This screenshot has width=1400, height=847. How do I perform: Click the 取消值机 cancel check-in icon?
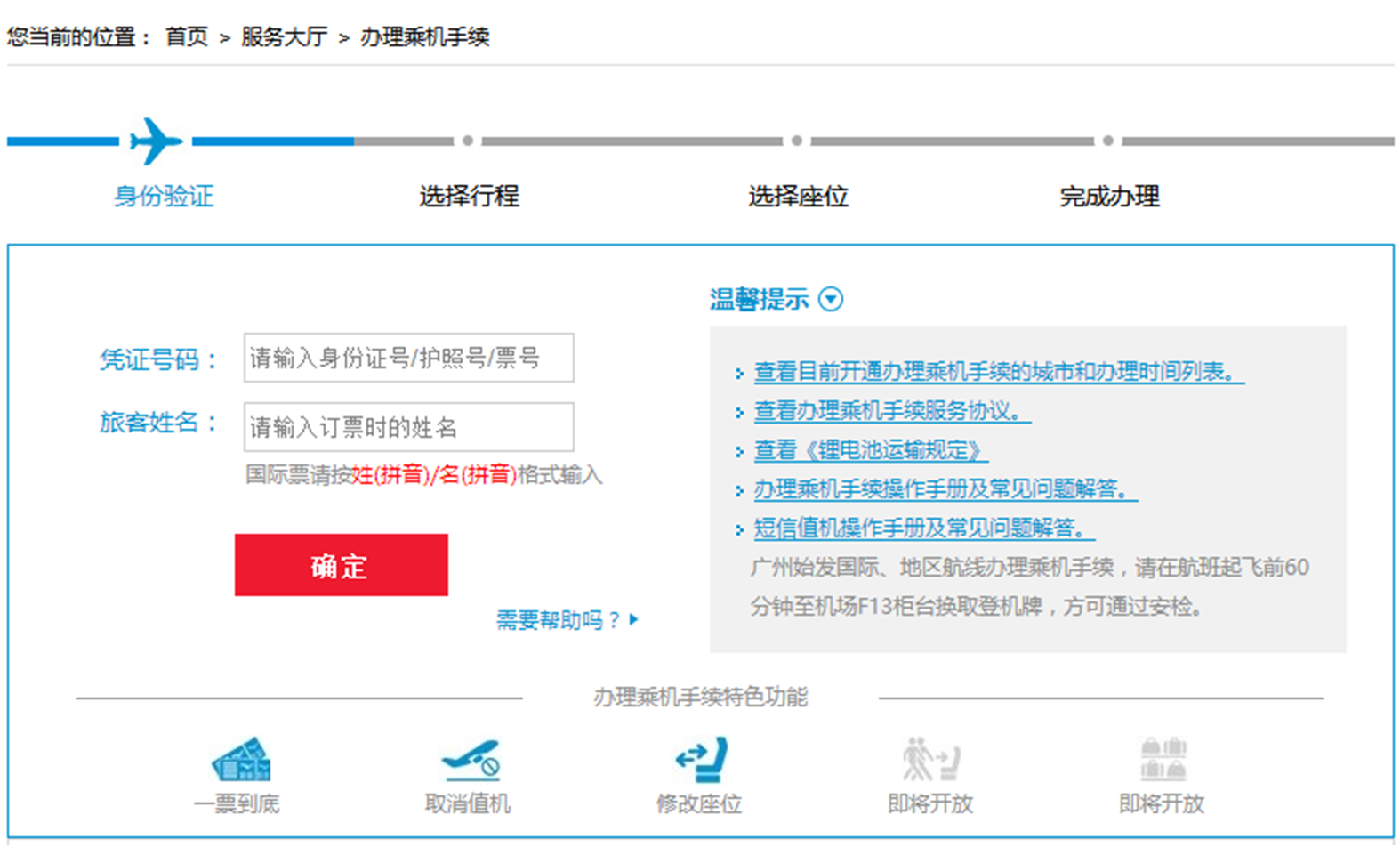click(x=470, y=759)
